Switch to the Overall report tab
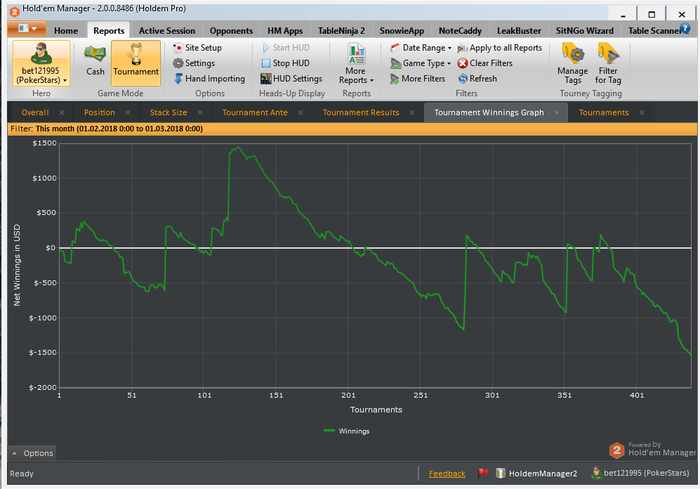Screen dimensions: 700x489 (35, 113)
